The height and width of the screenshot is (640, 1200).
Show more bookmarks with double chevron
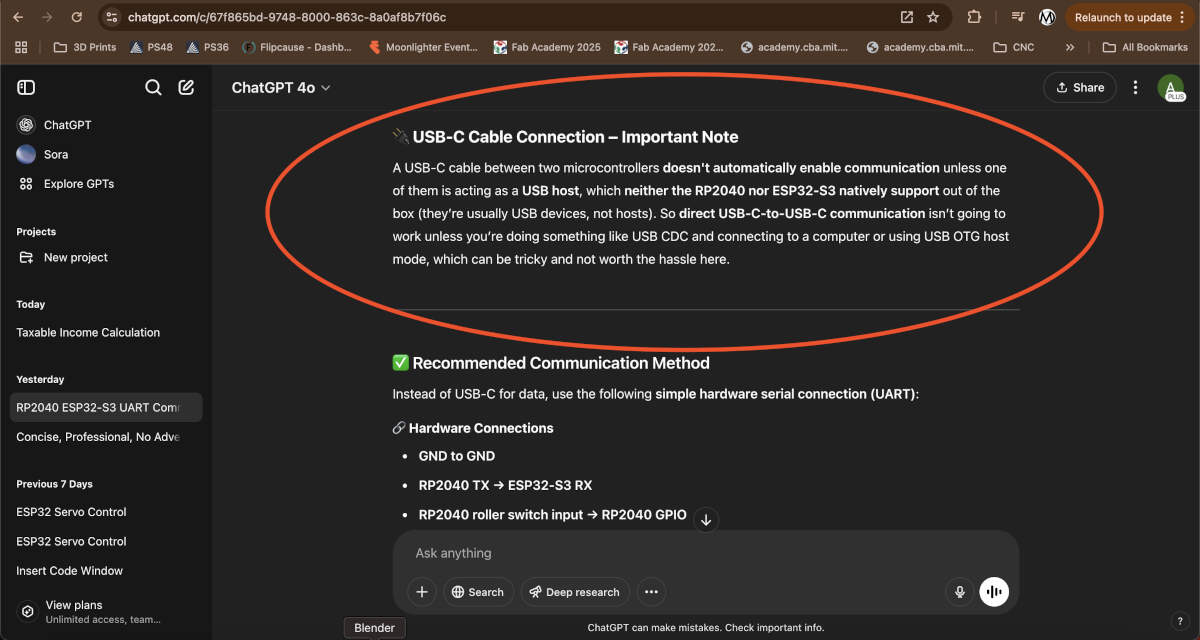[x=1070, y=47]
